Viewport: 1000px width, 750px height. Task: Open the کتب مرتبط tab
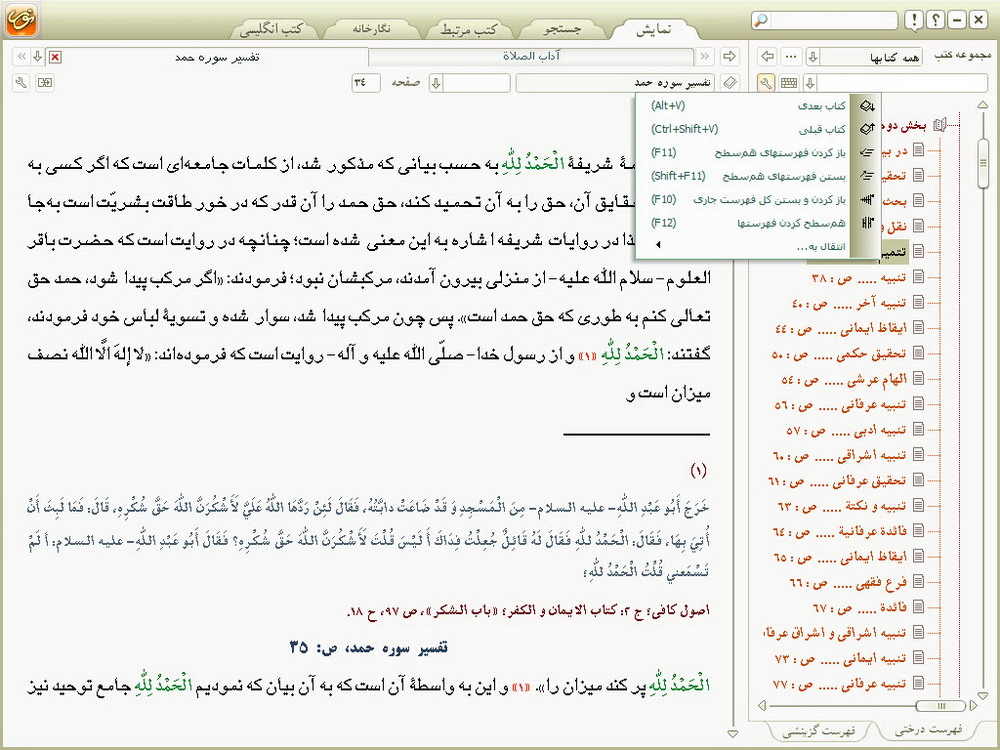tap(469, 29)
